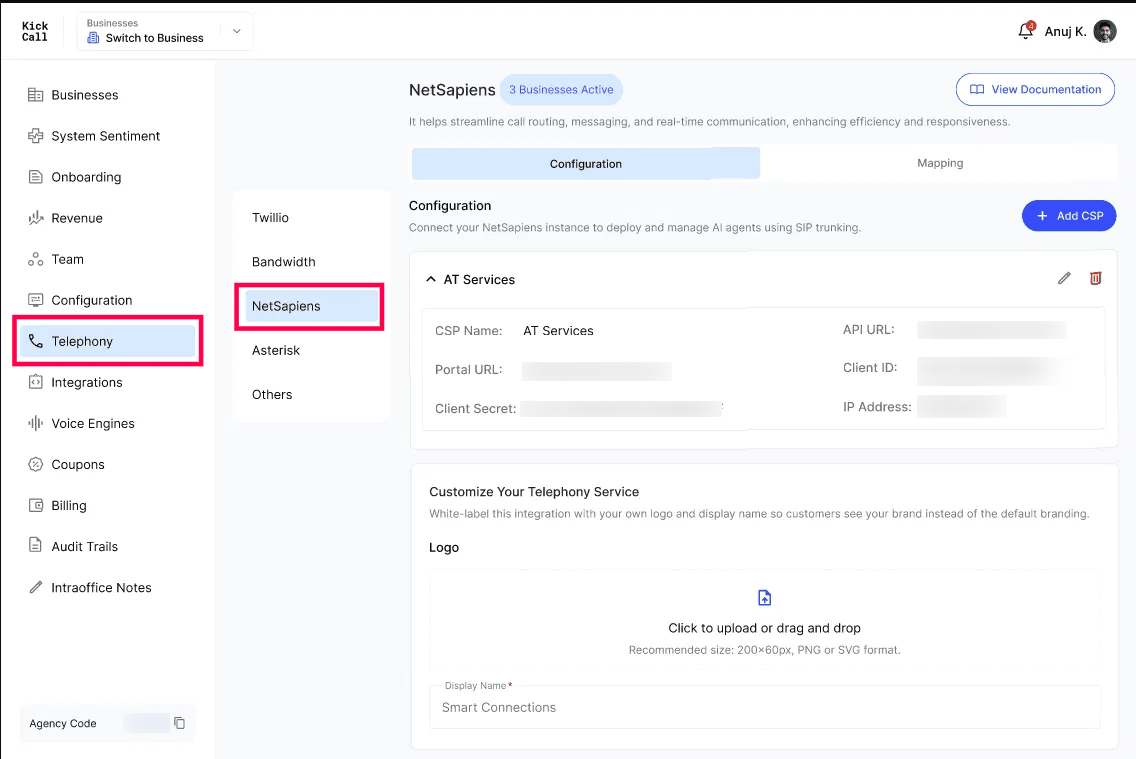Click the Anuj K. username
The width and height of the screenshot is (1136, 759).
[x=1065, y=31]
